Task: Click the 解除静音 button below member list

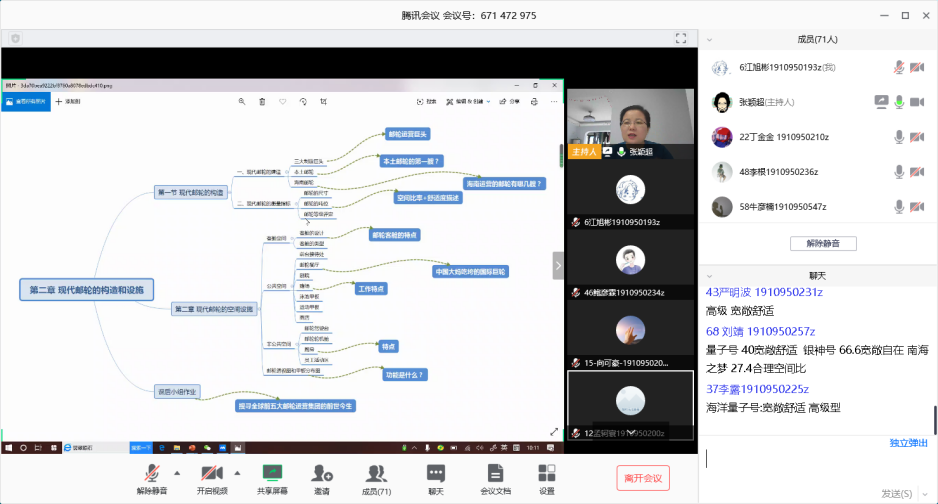Action: (823, 243)
